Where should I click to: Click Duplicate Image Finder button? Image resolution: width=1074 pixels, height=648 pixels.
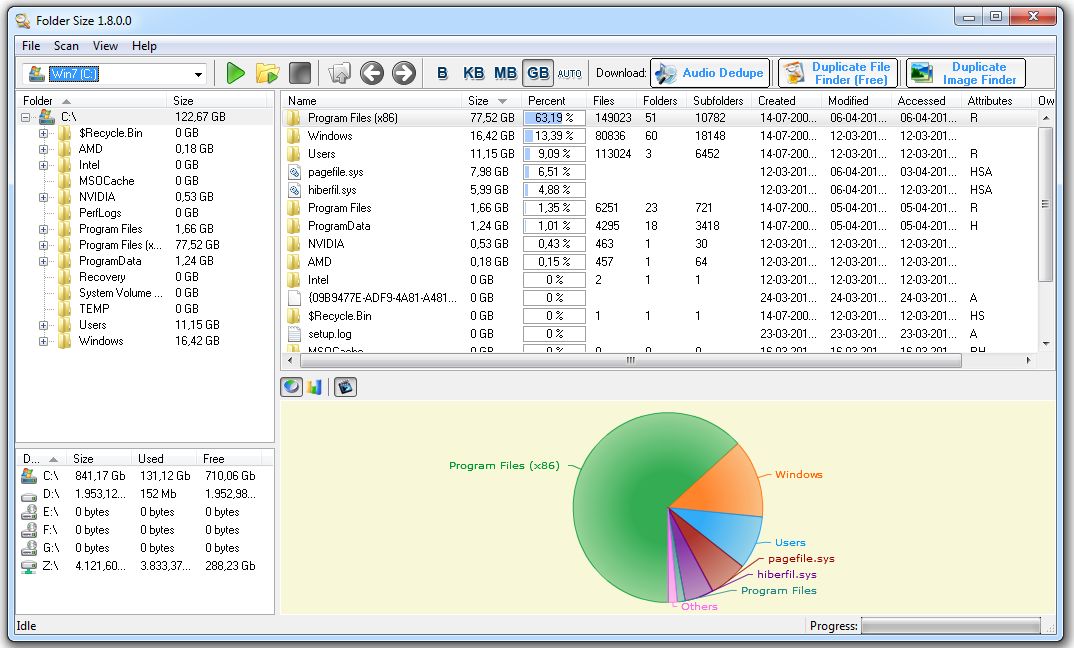pos(966,73)
